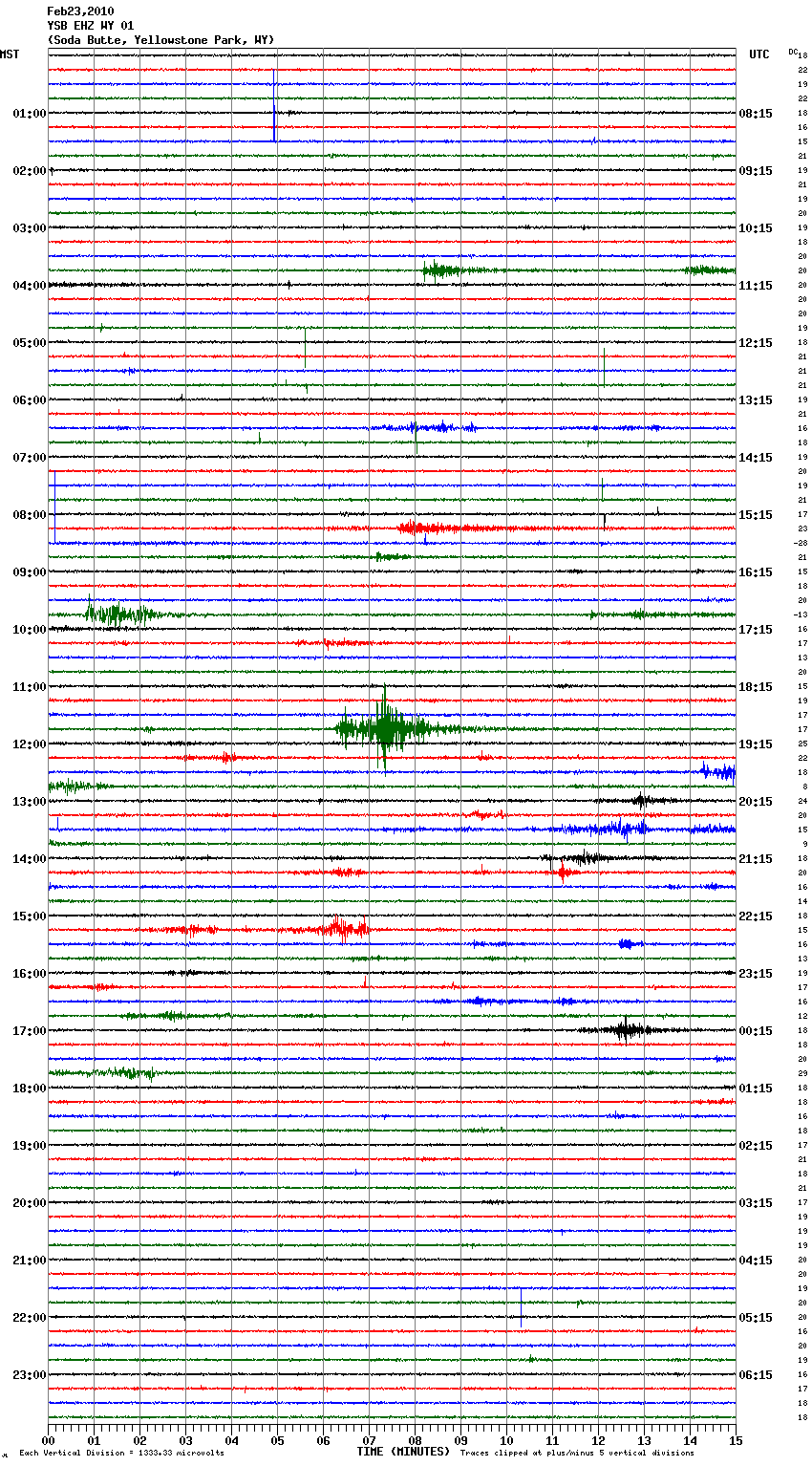Click the "04:15" UTC time label
Viewport: 812px width, 1466px height.
756,1261
